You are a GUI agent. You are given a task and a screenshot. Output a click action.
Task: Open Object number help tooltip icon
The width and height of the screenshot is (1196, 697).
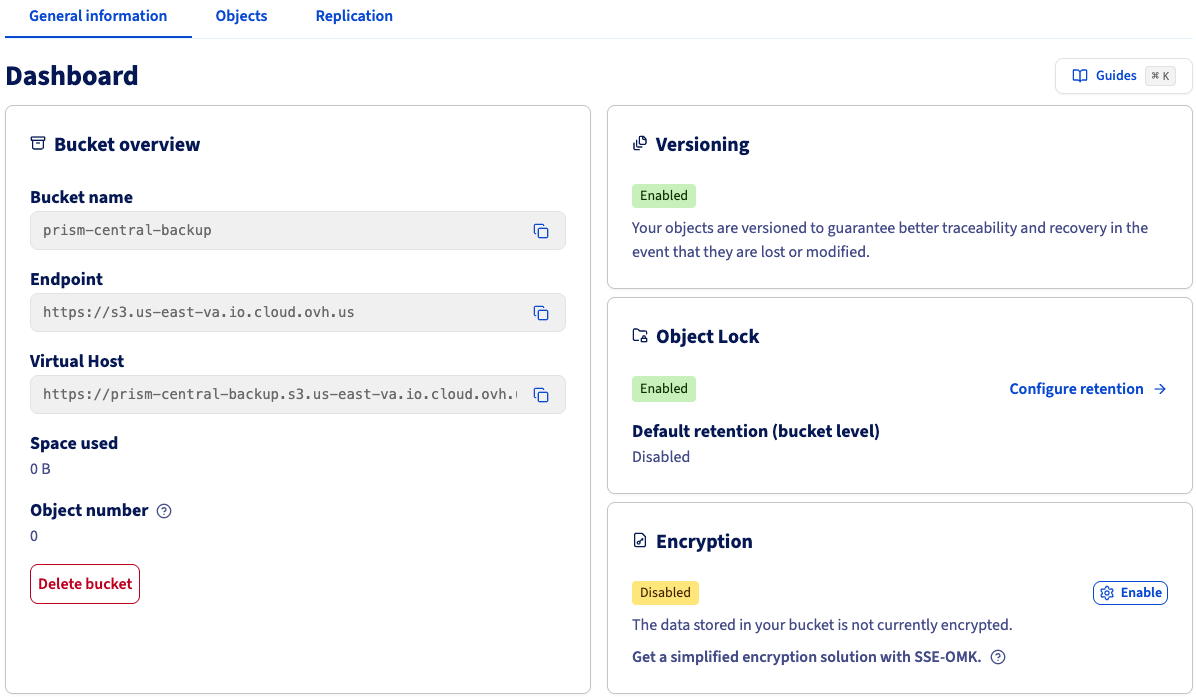pos(164,511)
